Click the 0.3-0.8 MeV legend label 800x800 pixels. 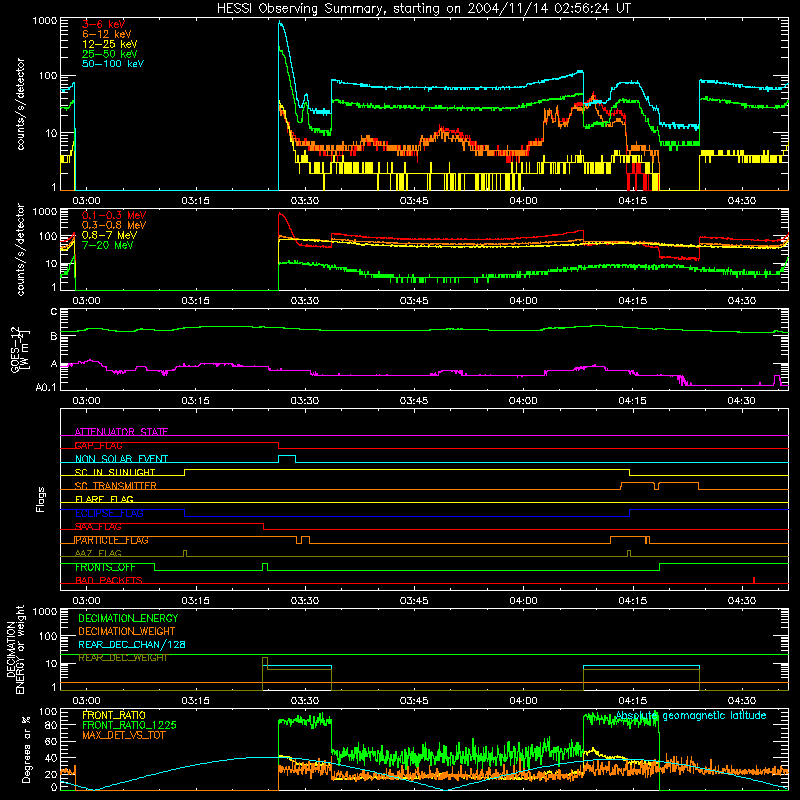(x=114, y=225)
